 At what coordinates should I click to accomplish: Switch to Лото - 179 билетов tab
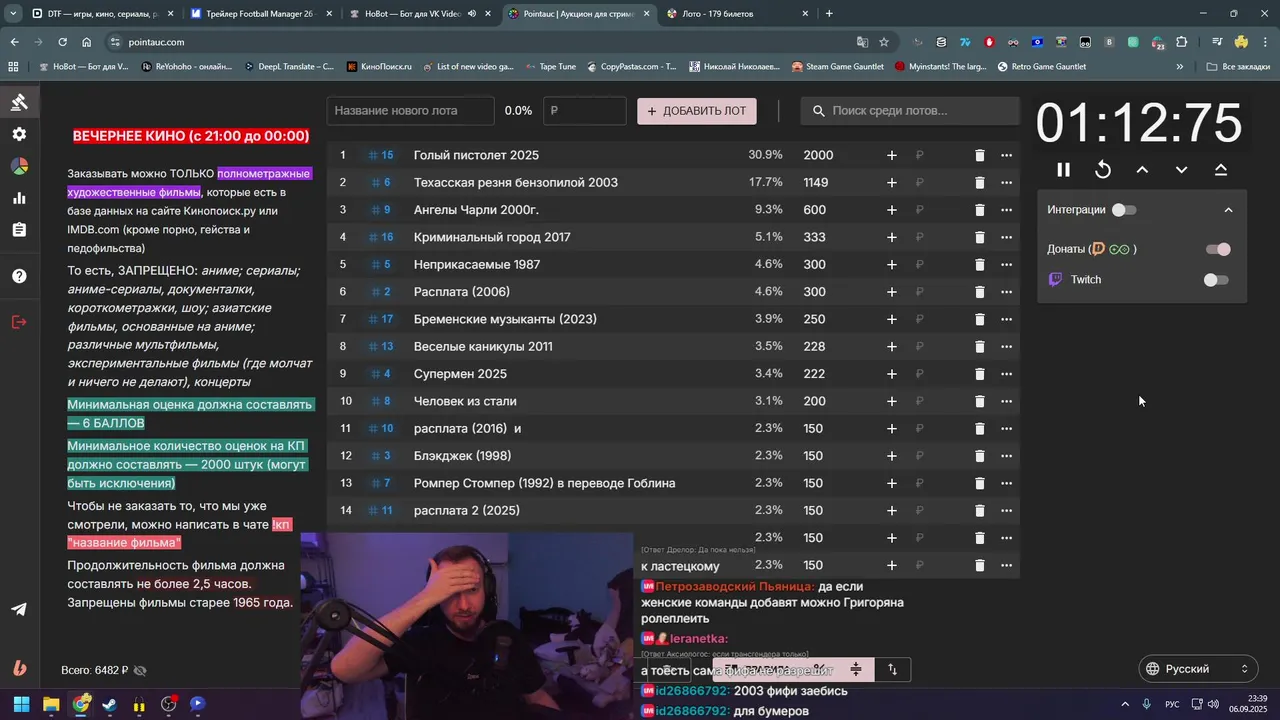pos(737,14)
